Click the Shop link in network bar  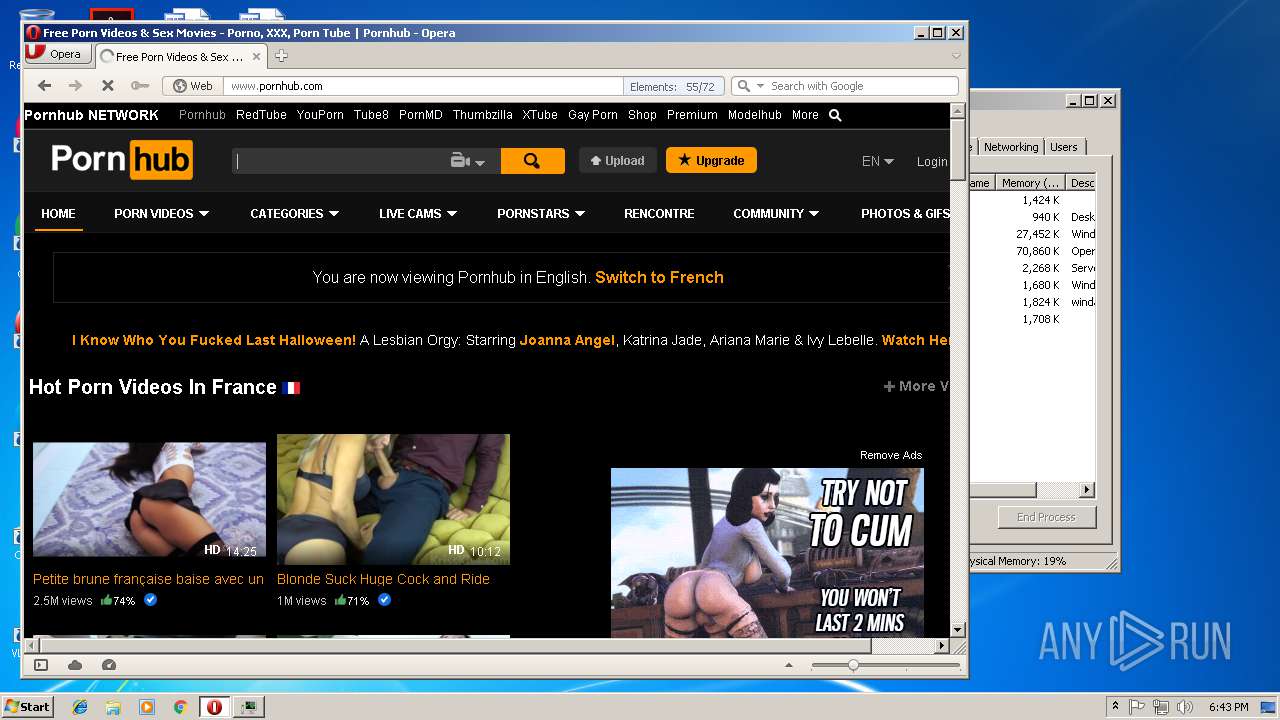pos(642,115)
